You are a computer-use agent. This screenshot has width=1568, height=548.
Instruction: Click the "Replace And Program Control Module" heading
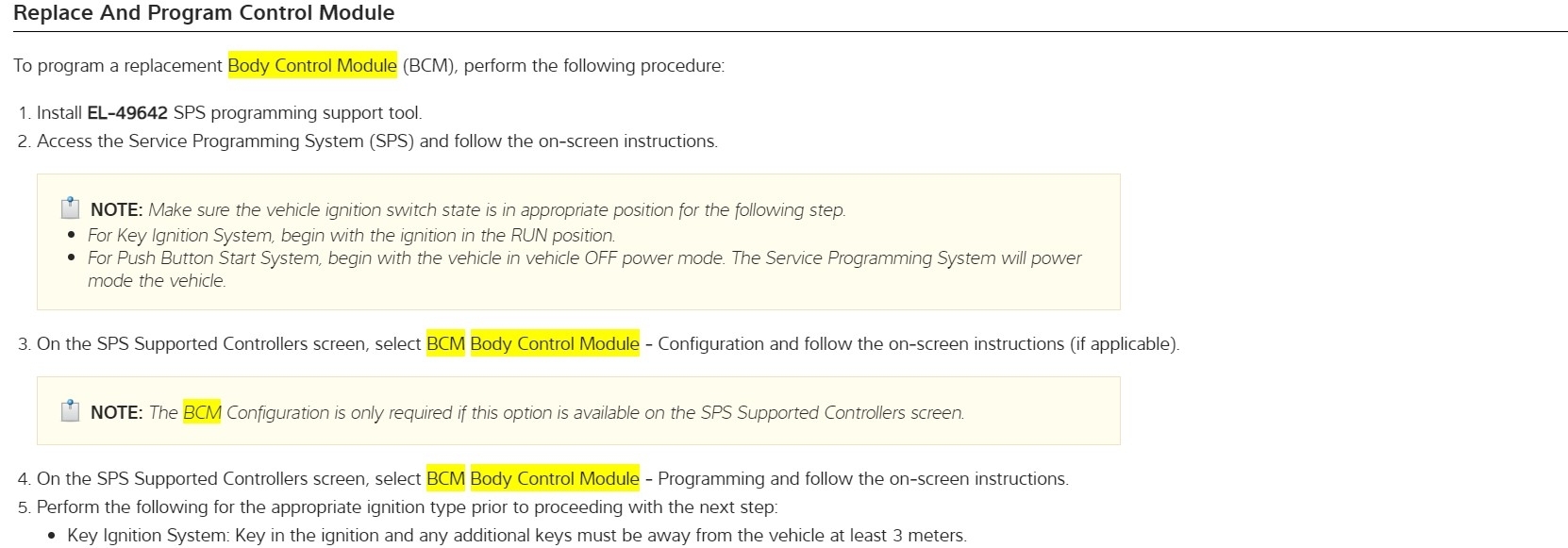coord(204,13)
